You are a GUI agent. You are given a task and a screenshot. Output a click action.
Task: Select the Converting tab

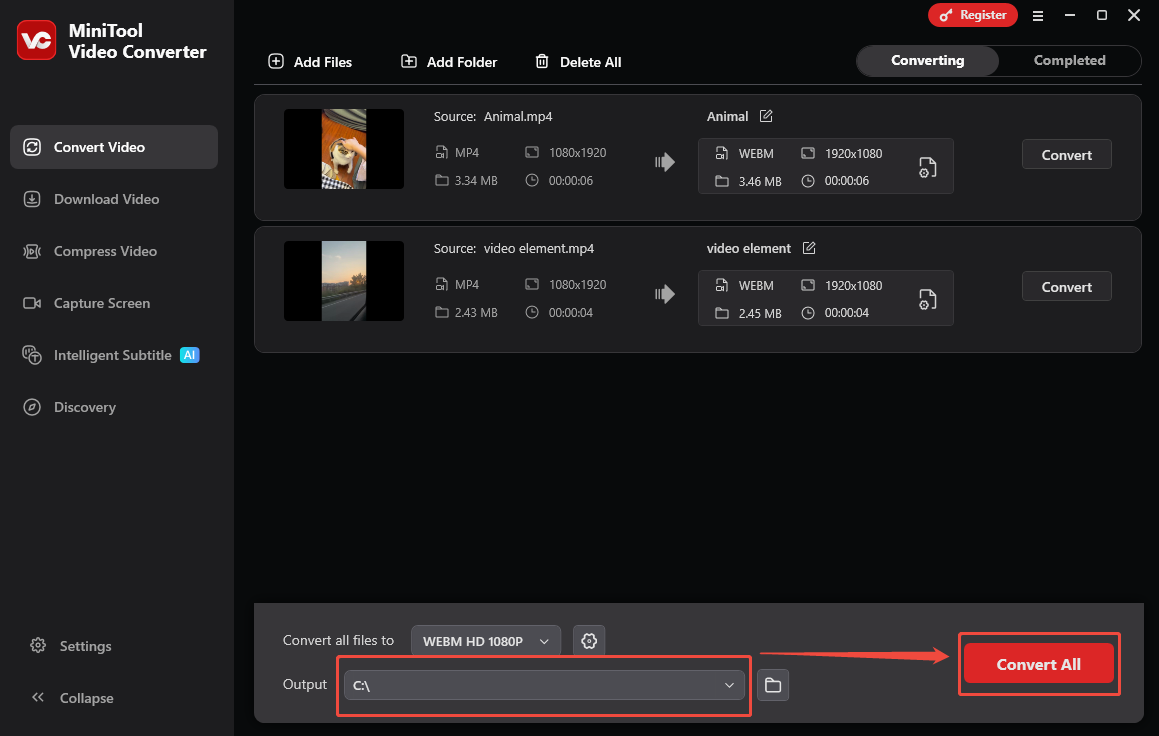[926, 60]
